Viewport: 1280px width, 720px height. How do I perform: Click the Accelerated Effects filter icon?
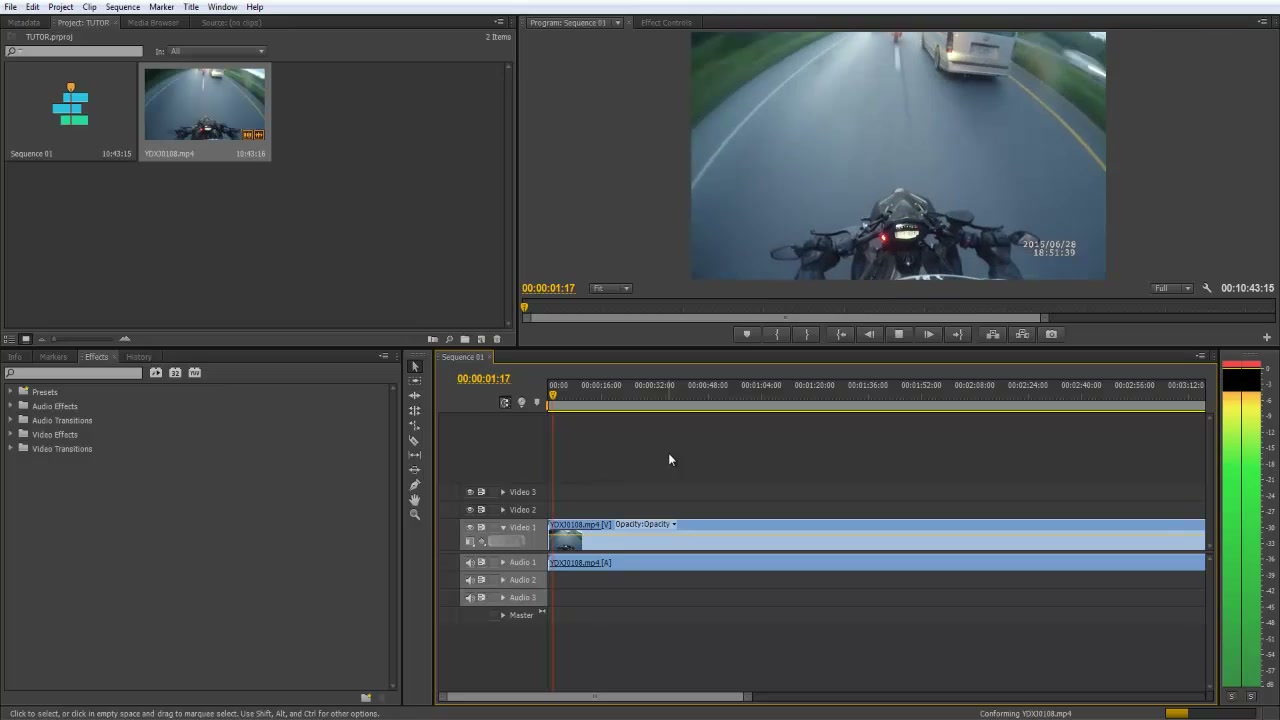[x=156, y=373]
